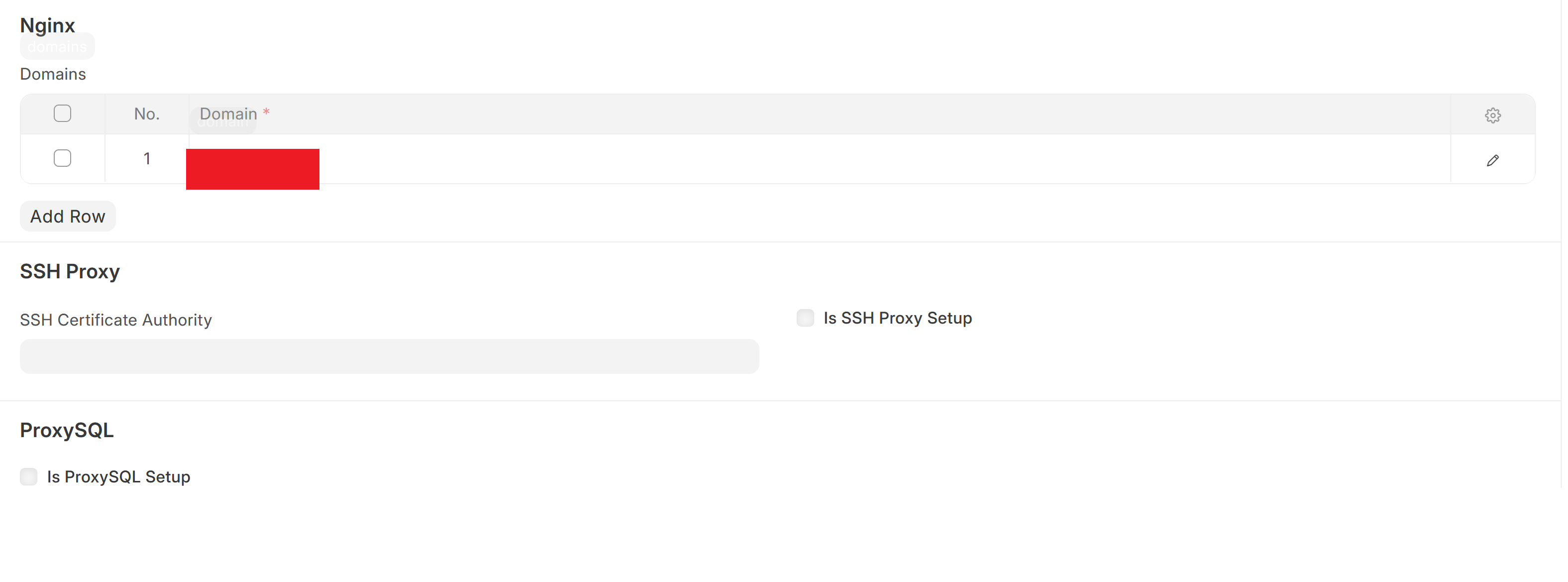1568x582 pixels.
Task: Click the Is SSH Proxy Setup label text
Action: pyautogui.click(x=897, y=319)
